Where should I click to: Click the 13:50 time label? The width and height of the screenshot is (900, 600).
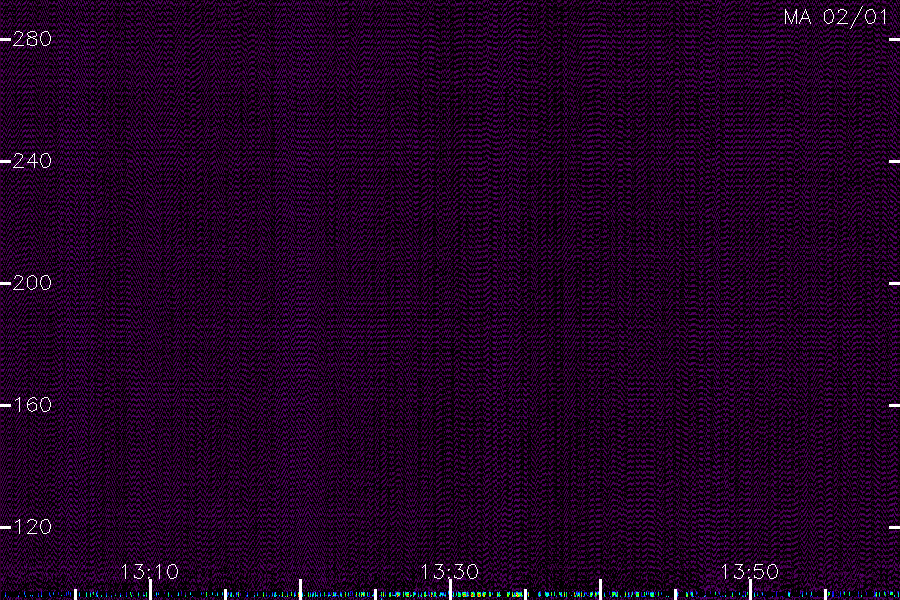click(750, 571)
